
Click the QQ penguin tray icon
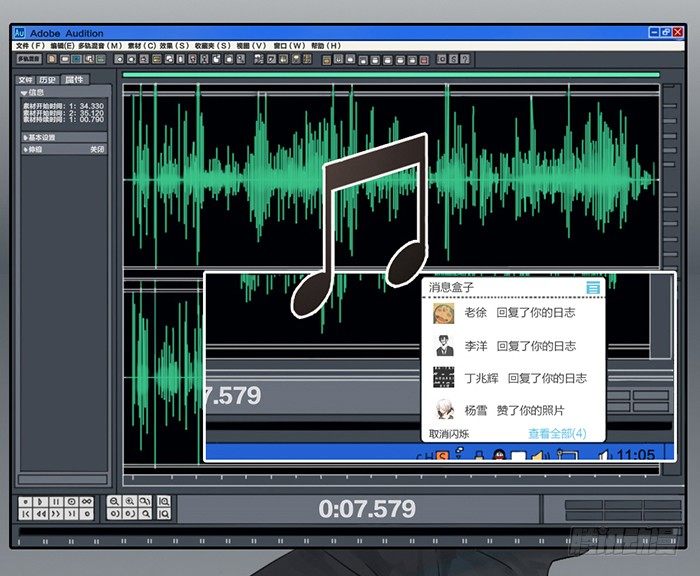click(x=499, y=456)
